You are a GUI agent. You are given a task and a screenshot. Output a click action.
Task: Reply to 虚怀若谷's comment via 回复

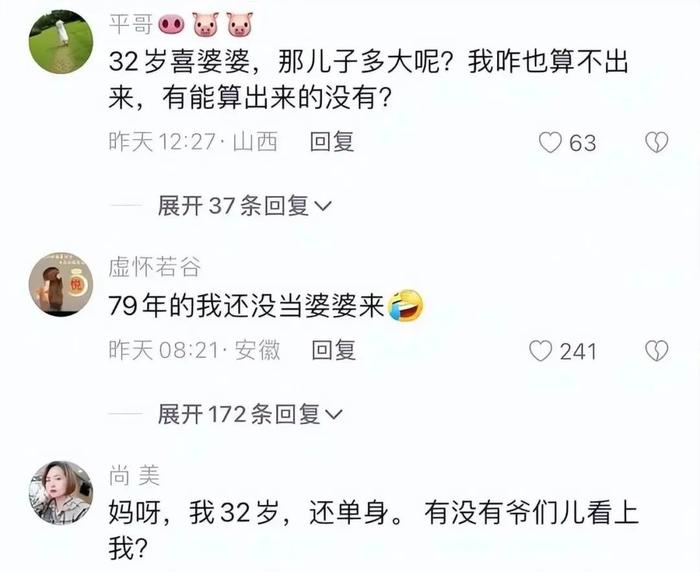click(x=333, y=350)
